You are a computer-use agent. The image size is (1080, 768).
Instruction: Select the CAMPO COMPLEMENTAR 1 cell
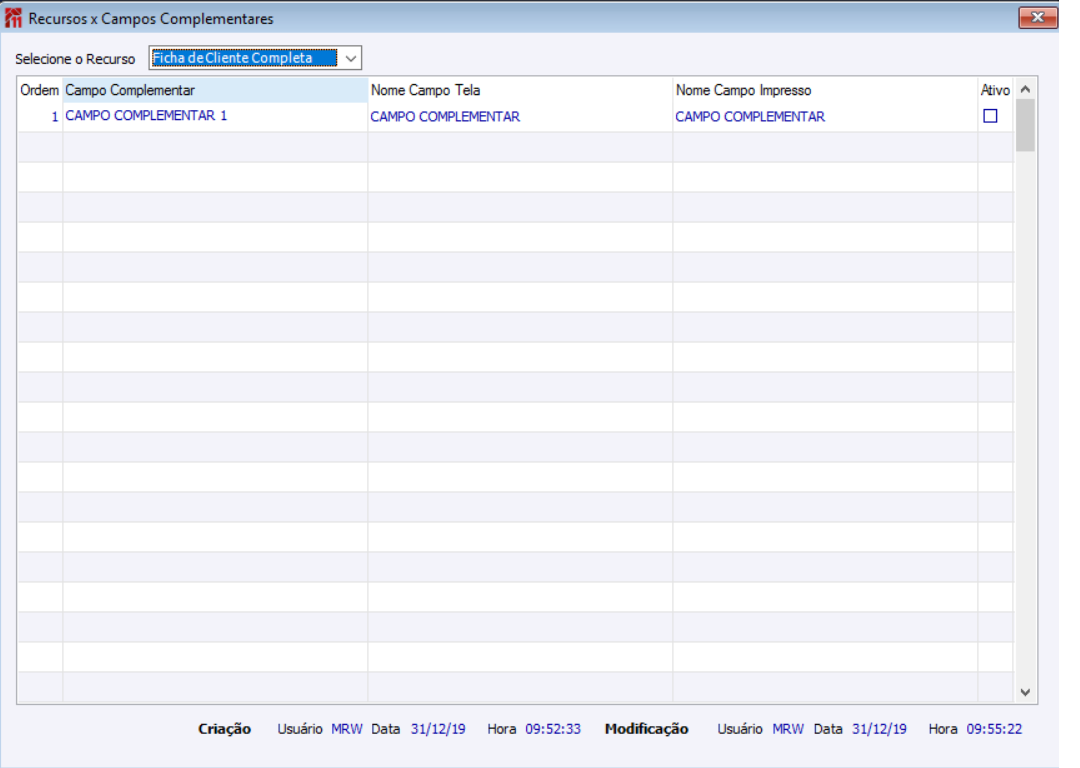tap(215, 116)
